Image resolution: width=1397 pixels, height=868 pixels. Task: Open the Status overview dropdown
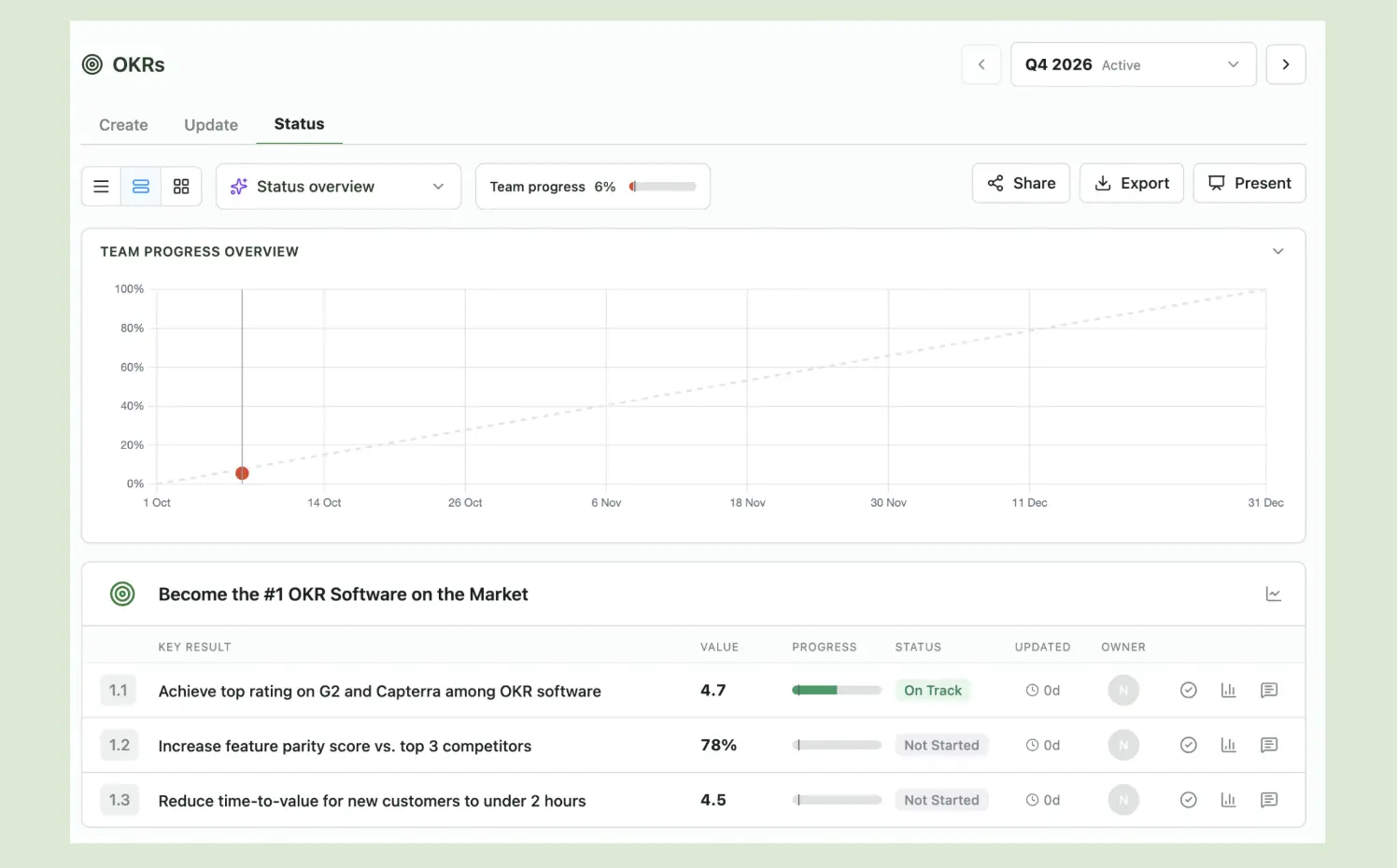coord(338,187)
